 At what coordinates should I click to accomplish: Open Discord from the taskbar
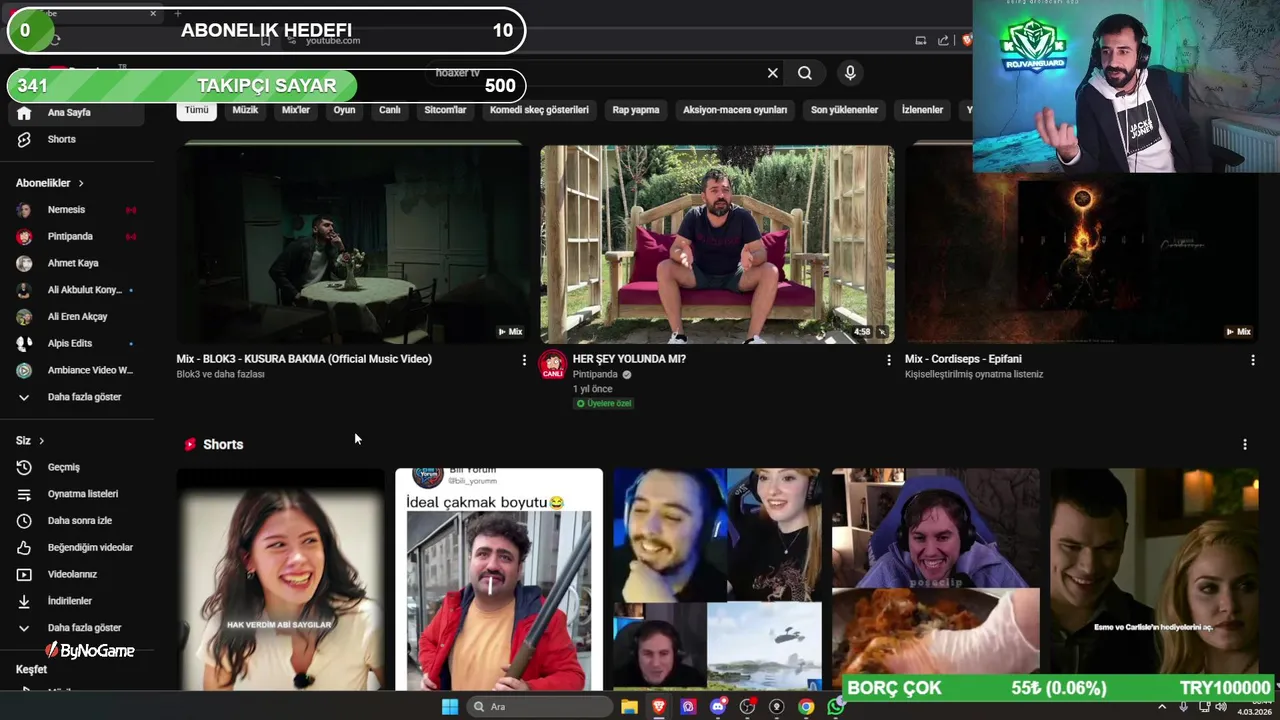(718, 707)
